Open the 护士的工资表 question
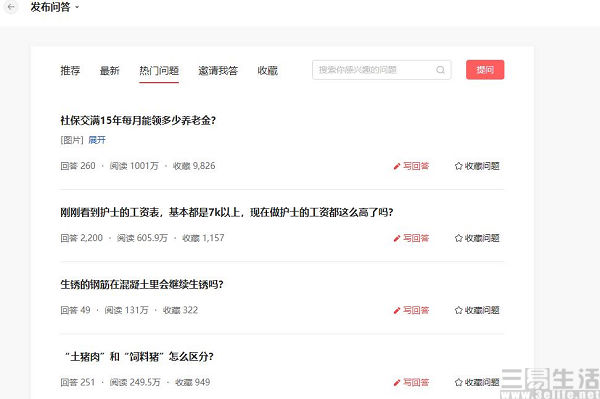The height and width of the screenshot is (399, 600). pyautogui.click(x=227, y=212)
